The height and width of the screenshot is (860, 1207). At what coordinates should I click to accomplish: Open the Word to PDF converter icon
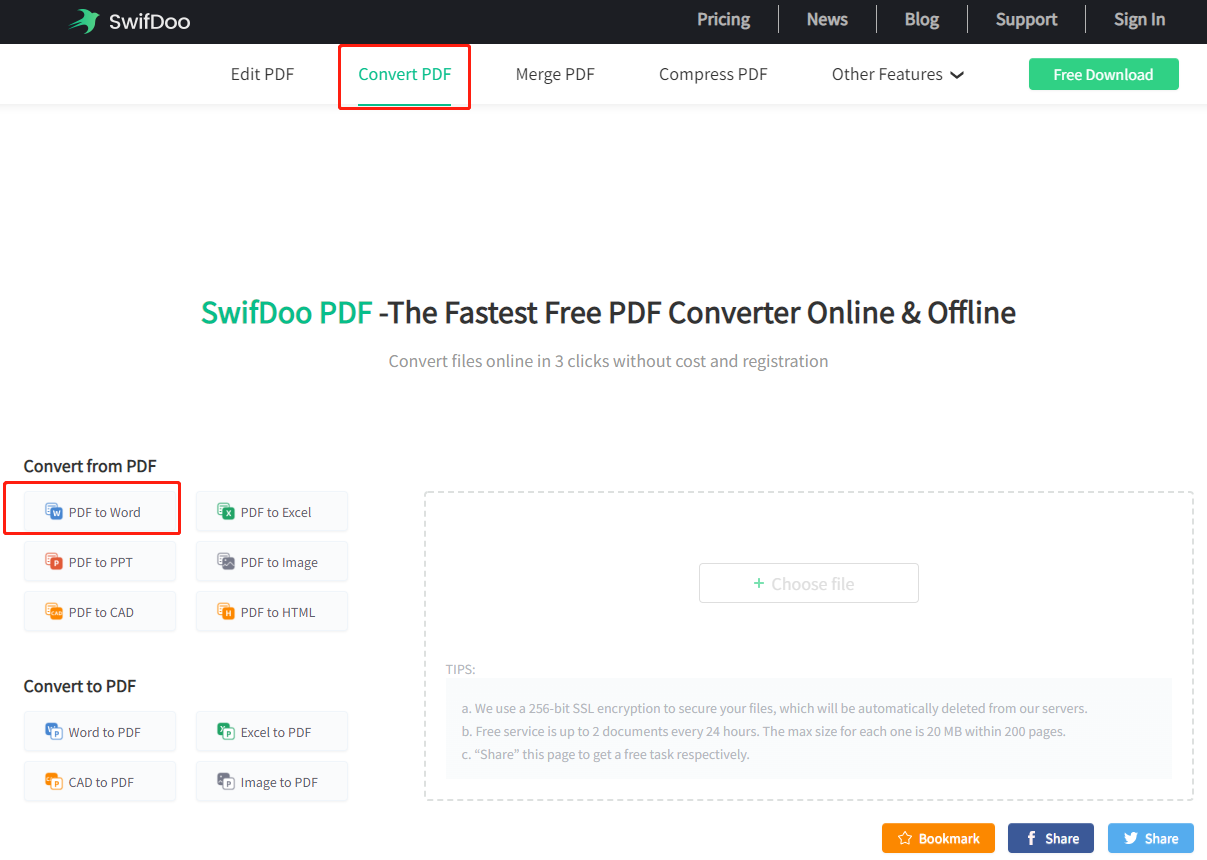point(54,732)
